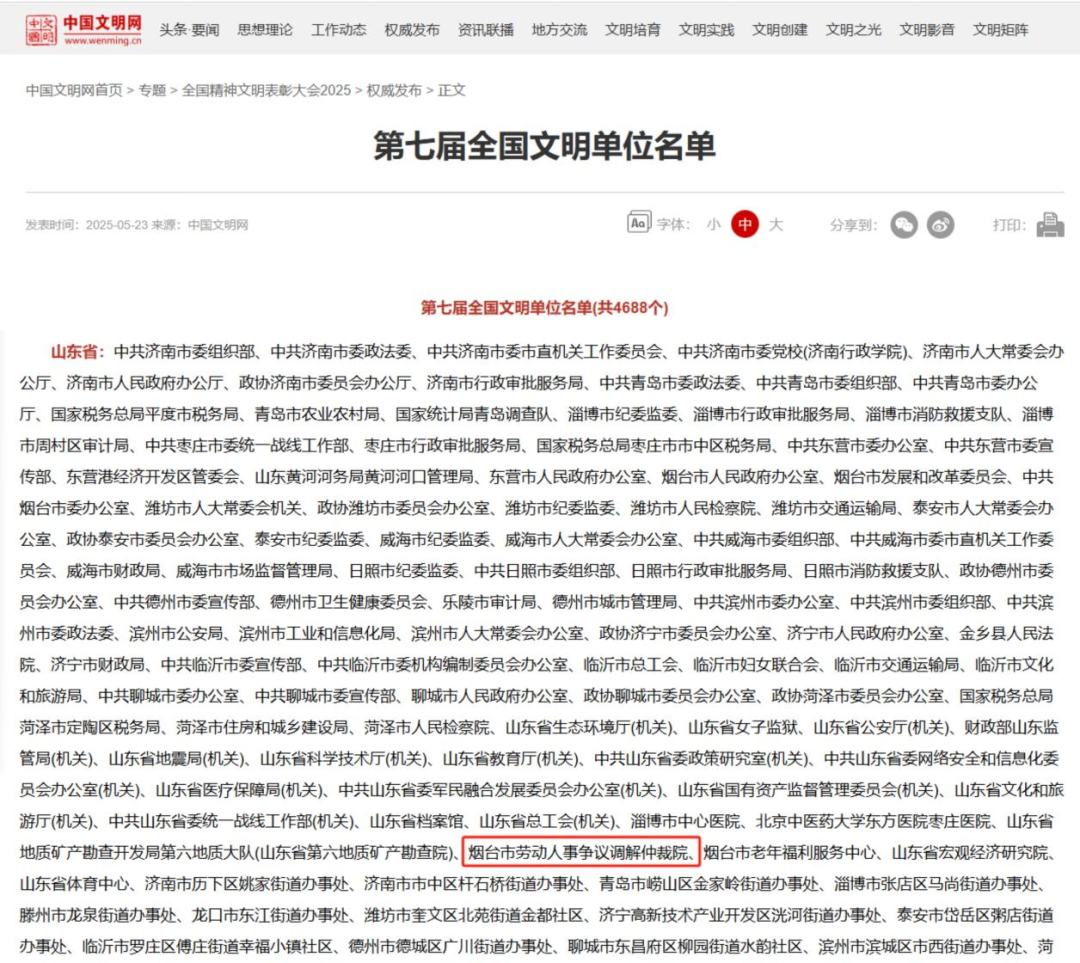The width and height of the screenshot is (1080, 963).
Task: Open the 权威发布 nav item
Action: [x=412, y=30]
